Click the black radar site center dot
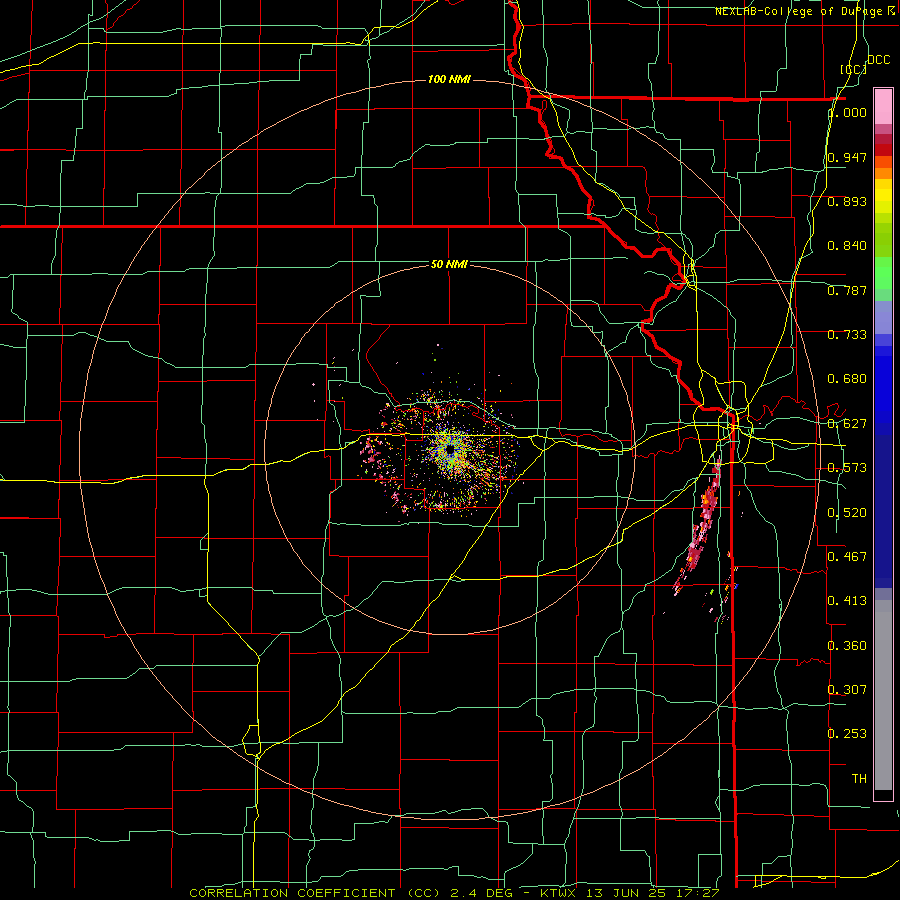This screenshot has width=900, height=900. (450, 449)
